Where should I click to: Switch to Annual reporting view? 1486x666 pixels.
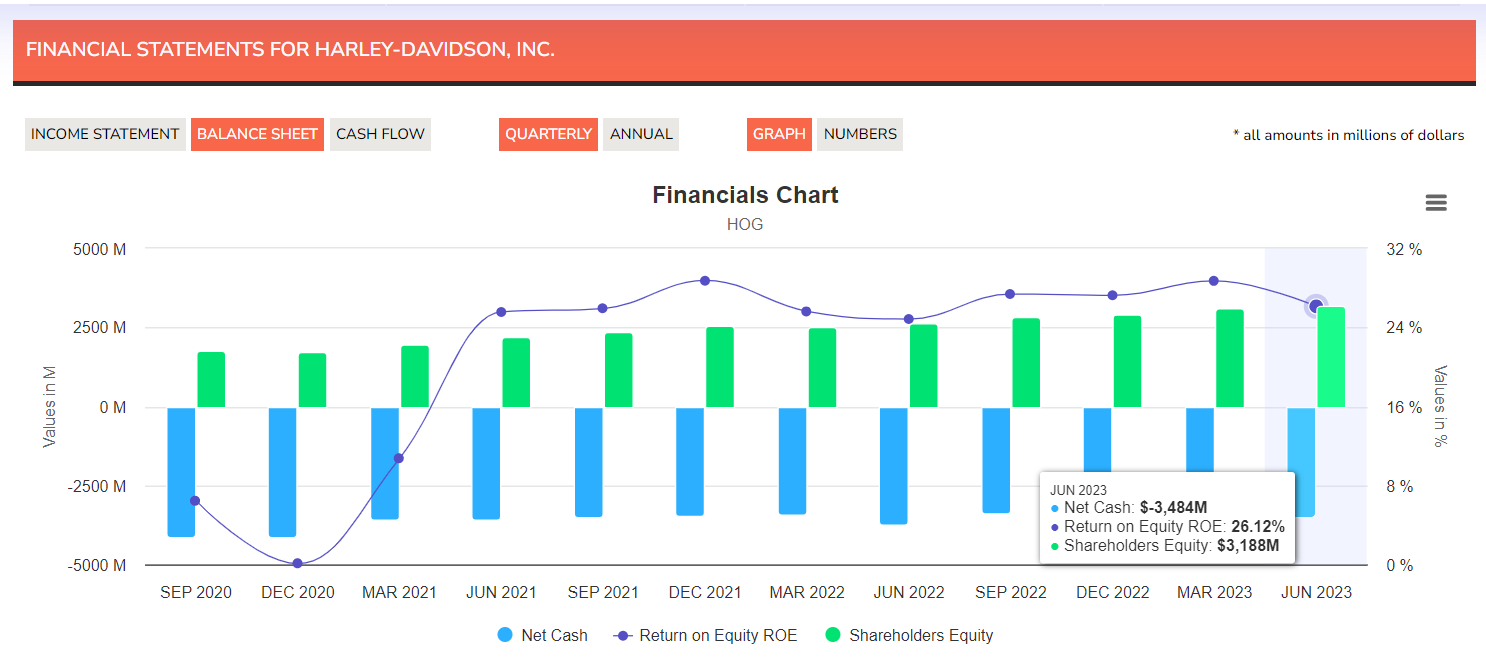pos(640,133)
